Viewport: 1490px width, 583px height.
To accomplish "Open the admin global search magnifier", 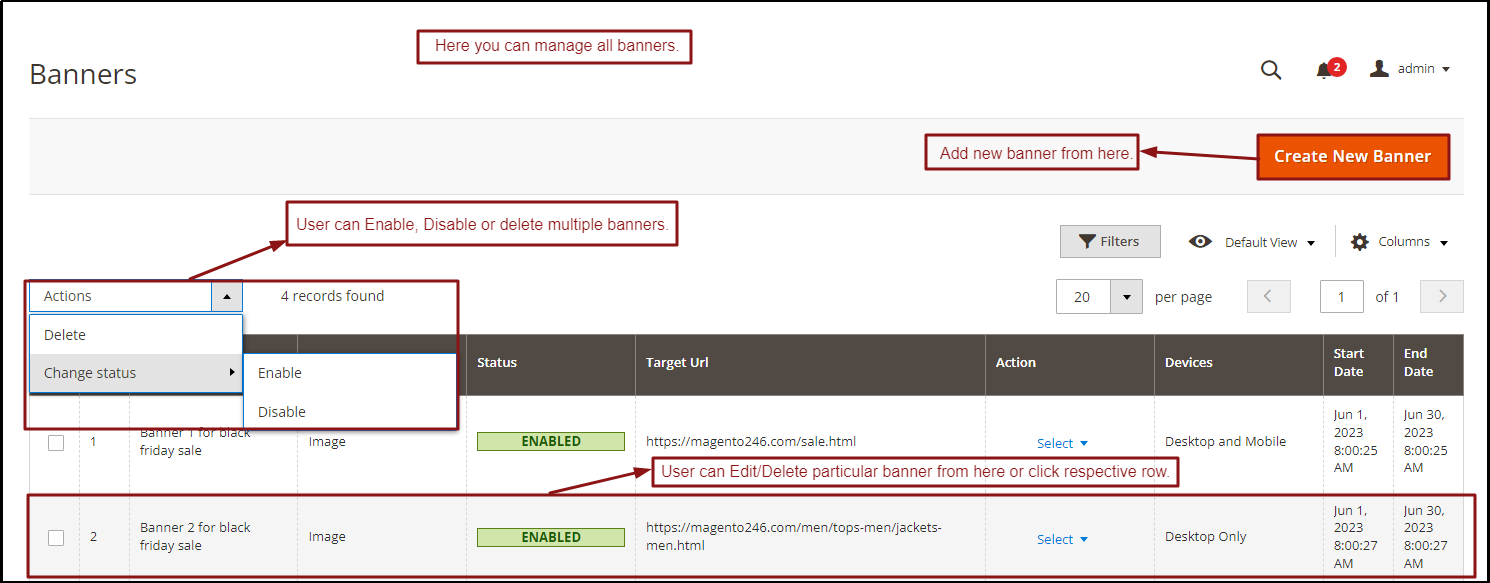I will tap(1270, 69).
